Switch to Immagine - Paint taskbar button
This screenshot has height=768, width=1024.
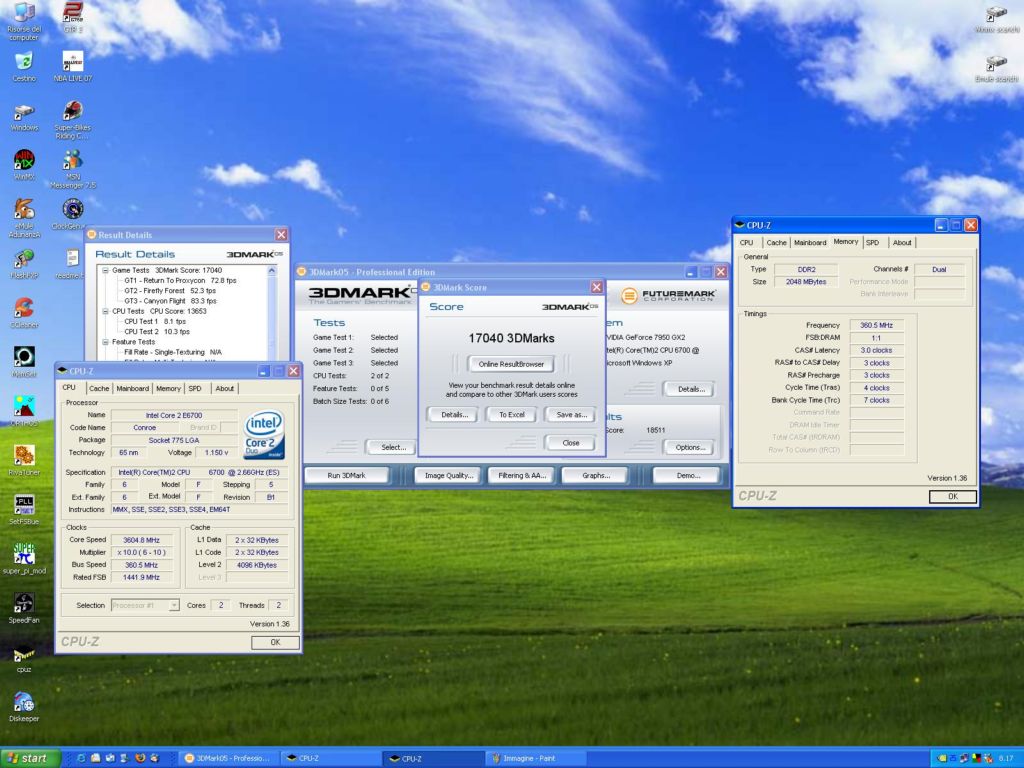[x=534, y=758]
